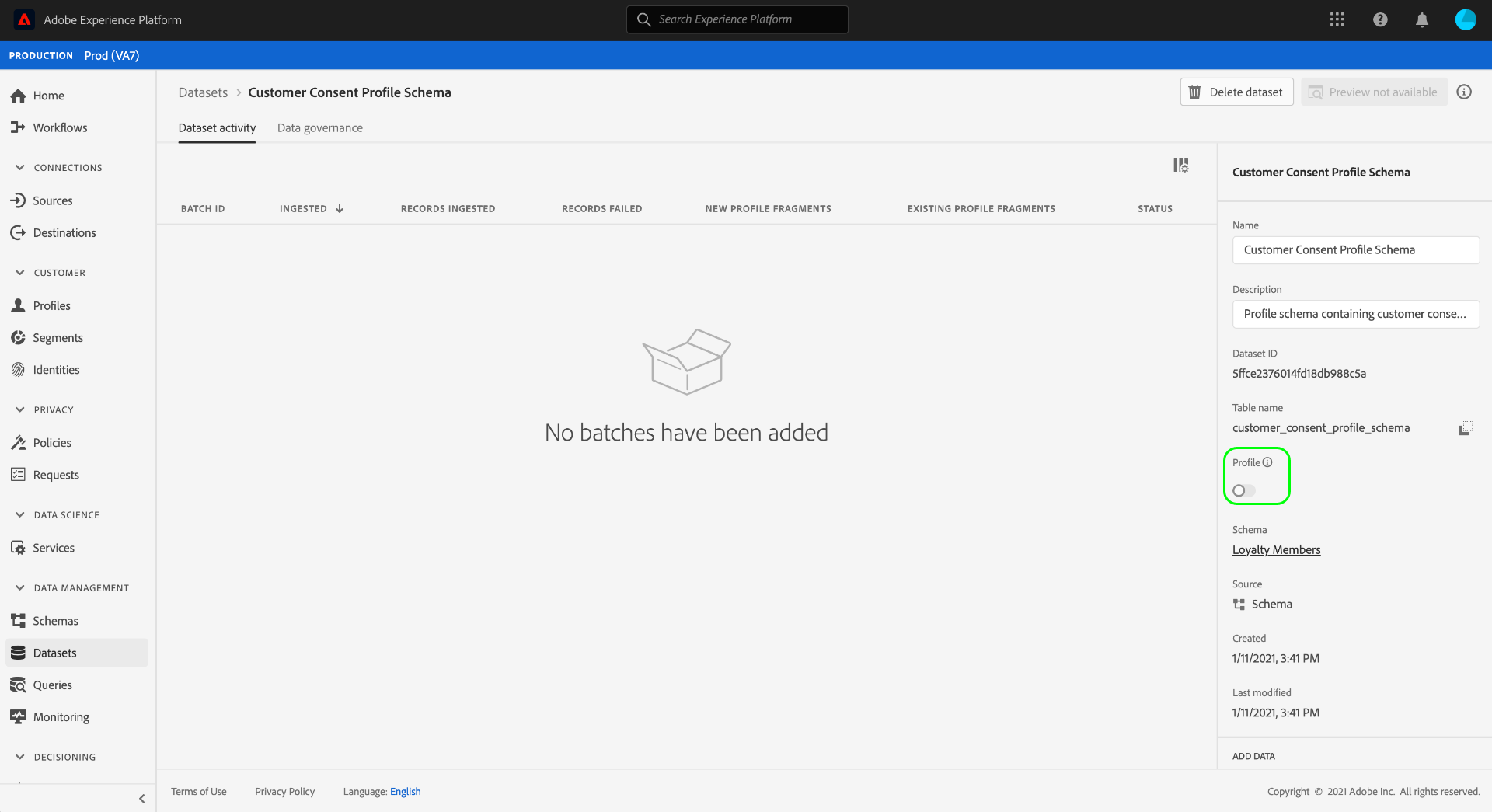This screenshot has height=812, width=1492.
Task: Click the Search Experience Platform field
Action: 737,19
